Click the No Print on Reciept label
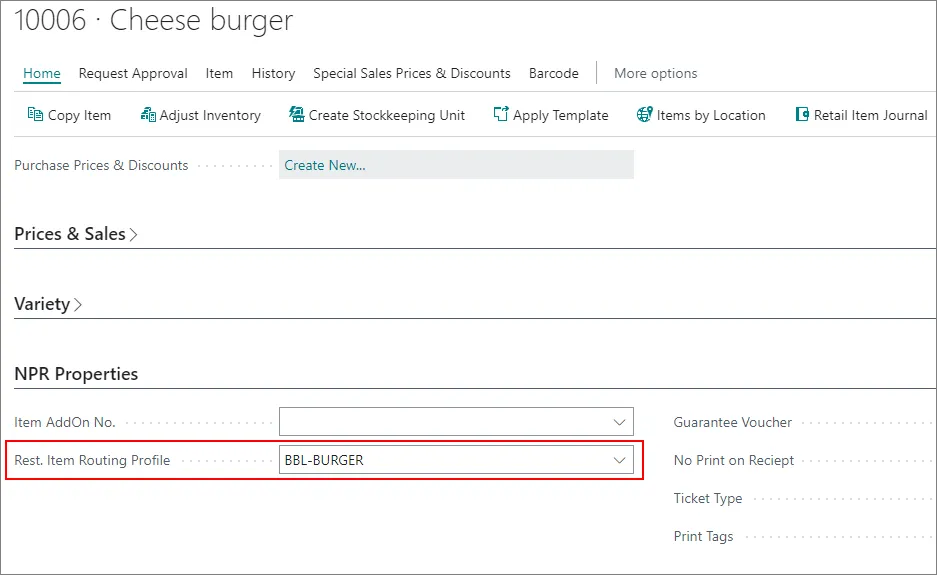This screenshot has width=937, height=575. click(x=734, y=461)
